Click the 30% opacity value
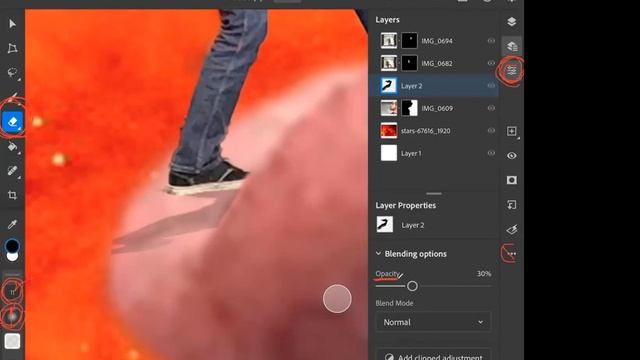This screenshot has width=640, height=360. click(484, 274)
